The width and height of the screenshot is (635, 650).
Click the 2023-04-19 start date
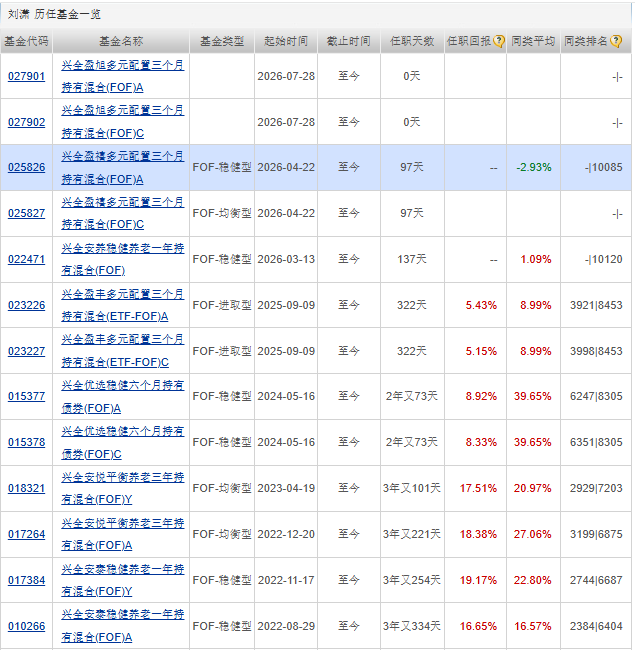click(x=286, y=488)
